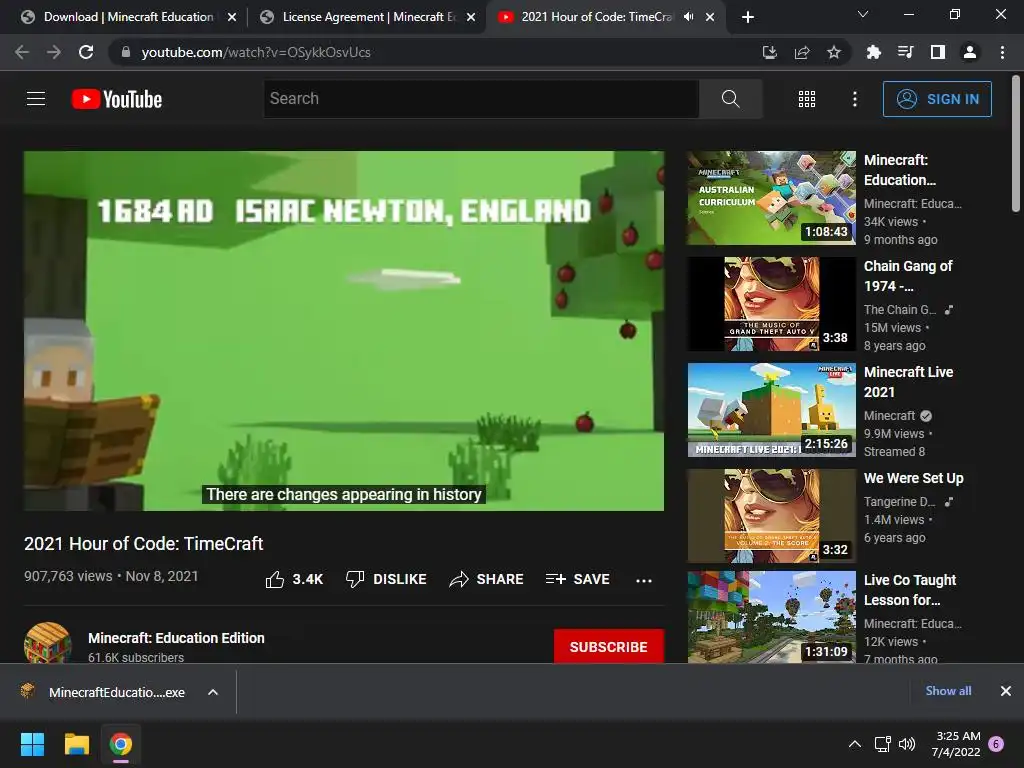Open the Australian Curriculum video thumbnail
This screenshot has width=1024, height=768.
click(771, 198)
